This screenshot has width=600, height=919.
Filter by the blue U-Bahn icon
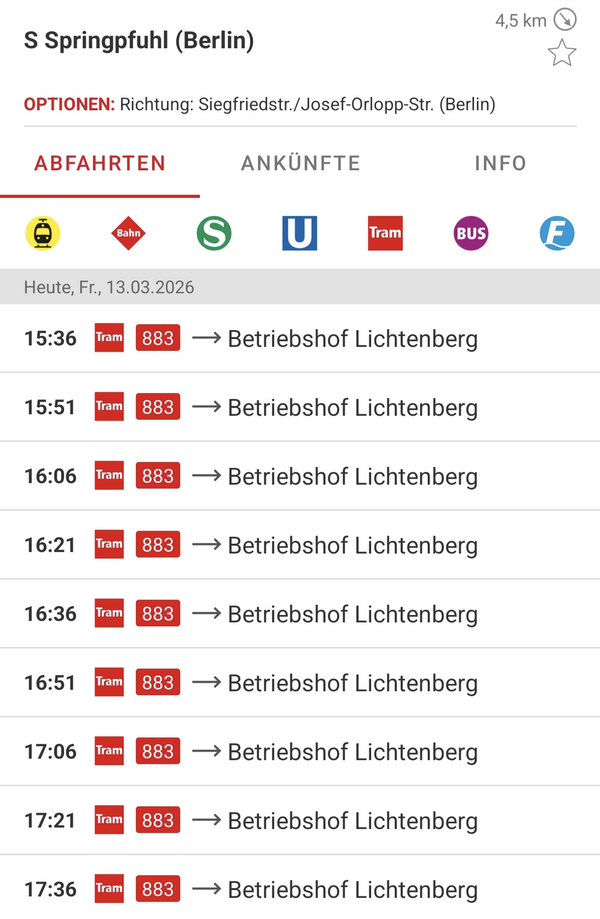pos(300,233)
